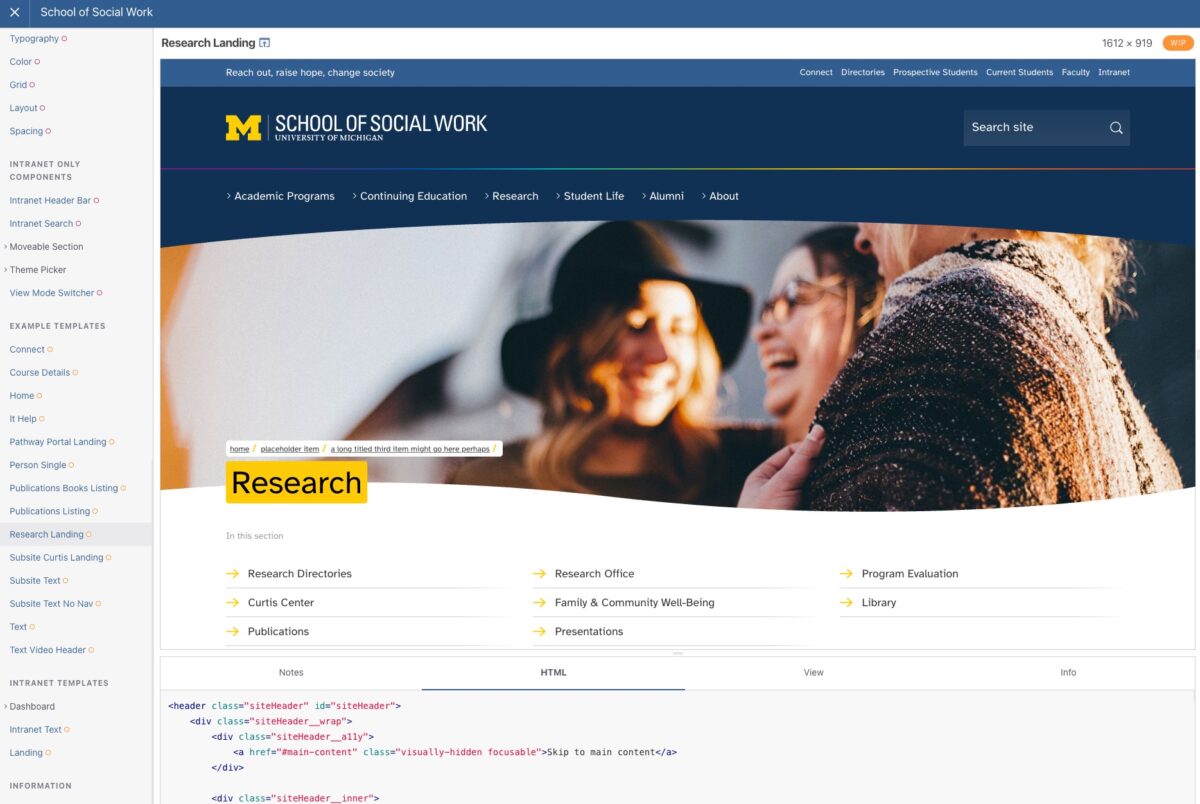Screen dimensions: 1200x804
Task: Open the Publications section link
Action: (x=278, y=632)
